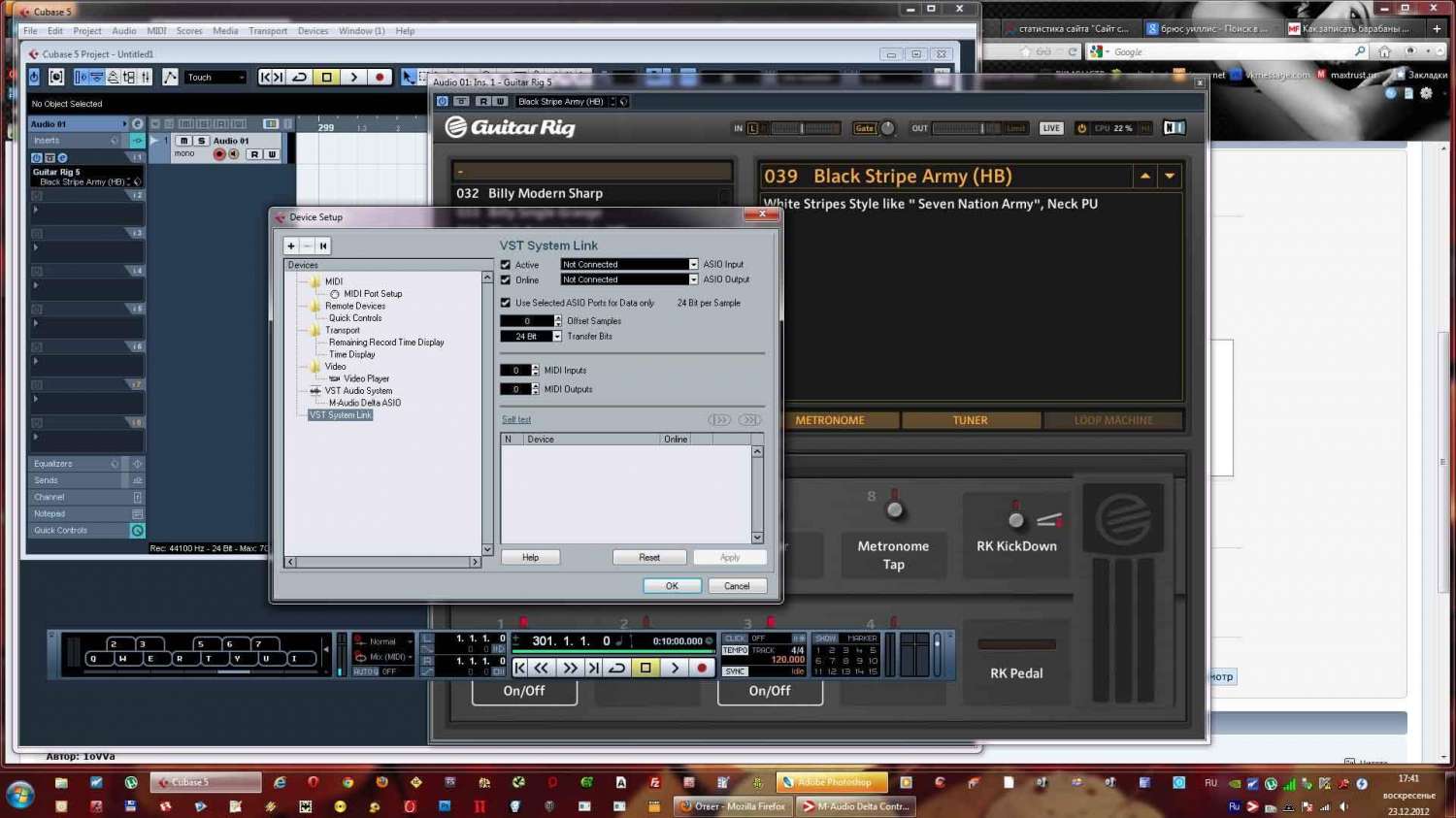Adjust the Guitar Rig Gate knob
The image size is (1456, 818).
tap(887, 128)
